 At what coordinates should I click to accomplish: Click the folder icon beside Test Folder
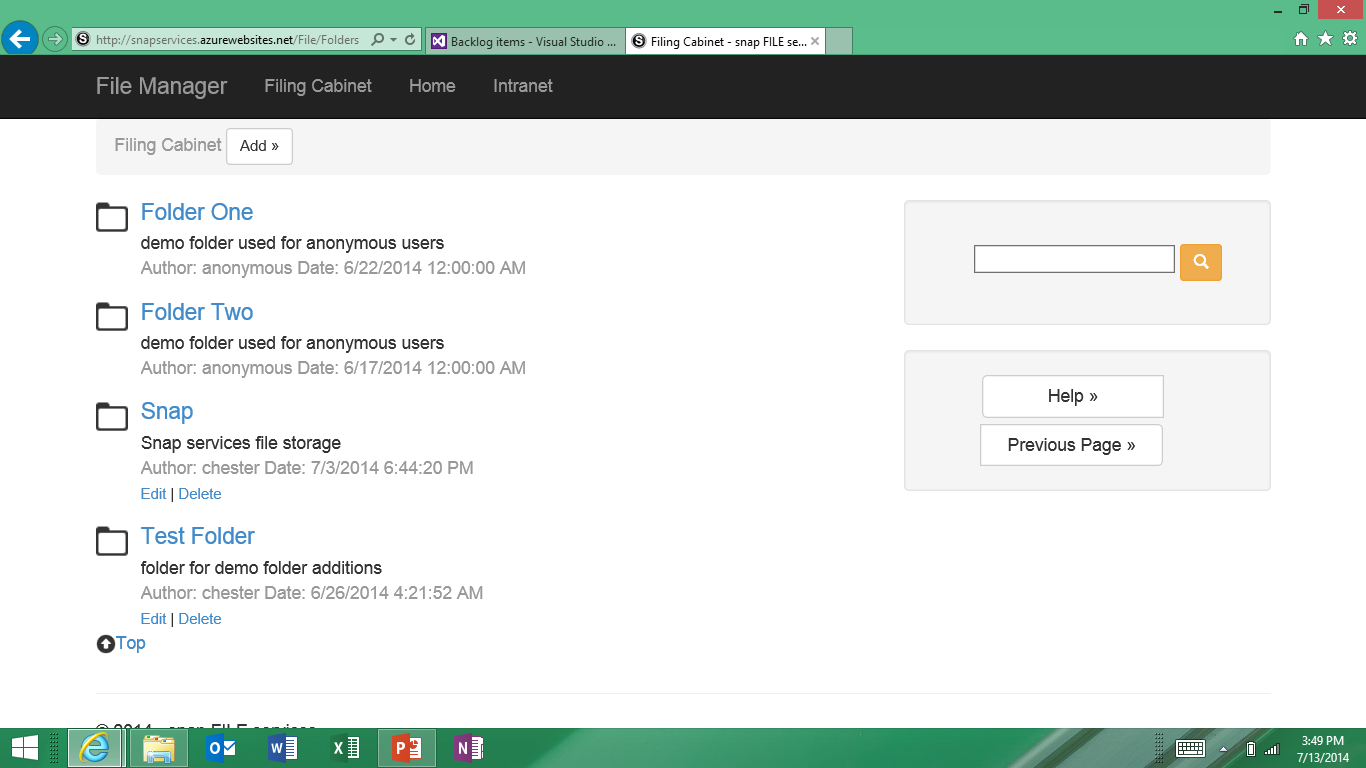112,541
